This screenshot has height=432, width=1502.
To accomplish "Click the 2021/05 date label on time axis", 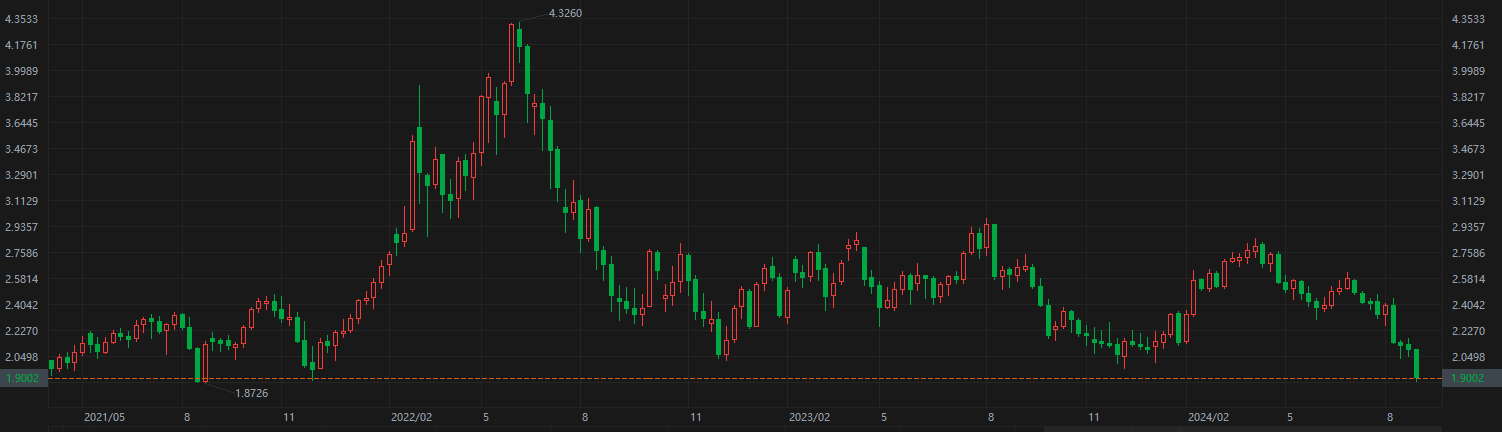I will [105, 416].
